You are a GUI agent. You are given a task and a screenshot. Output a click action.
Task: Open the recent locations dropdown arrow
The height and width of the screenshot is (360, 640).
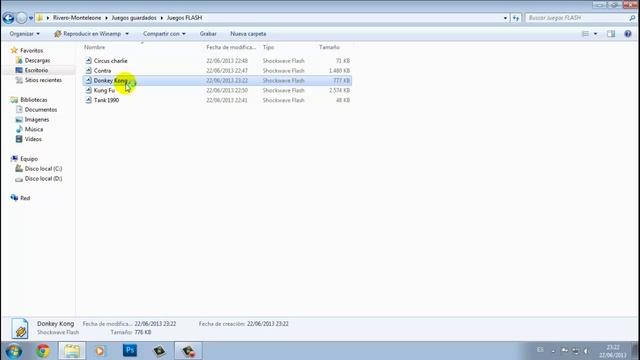tap(31, 18)
